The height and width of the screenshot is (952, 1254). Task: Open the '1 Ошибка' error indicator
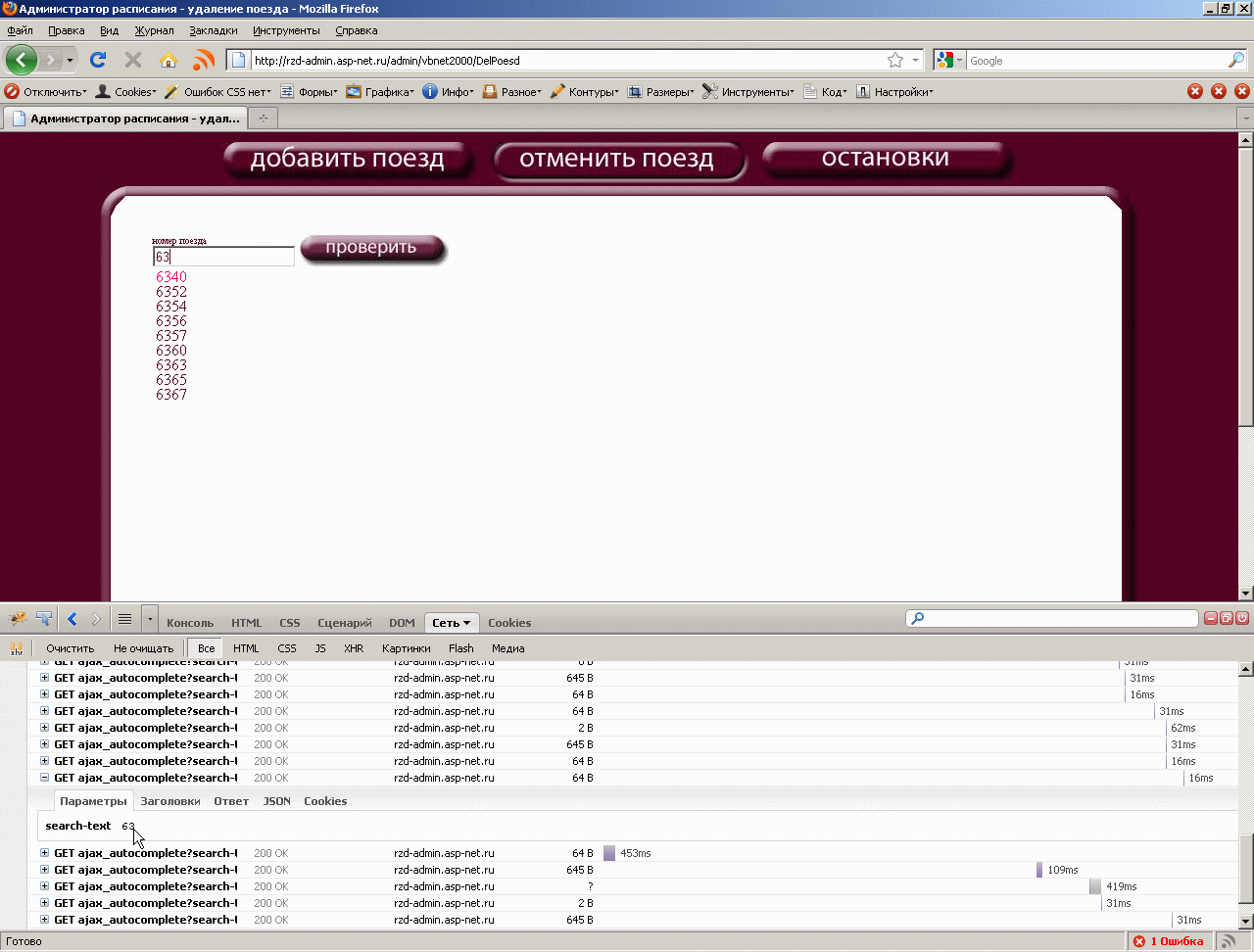pyautogui.click(x=1168, y=942)
